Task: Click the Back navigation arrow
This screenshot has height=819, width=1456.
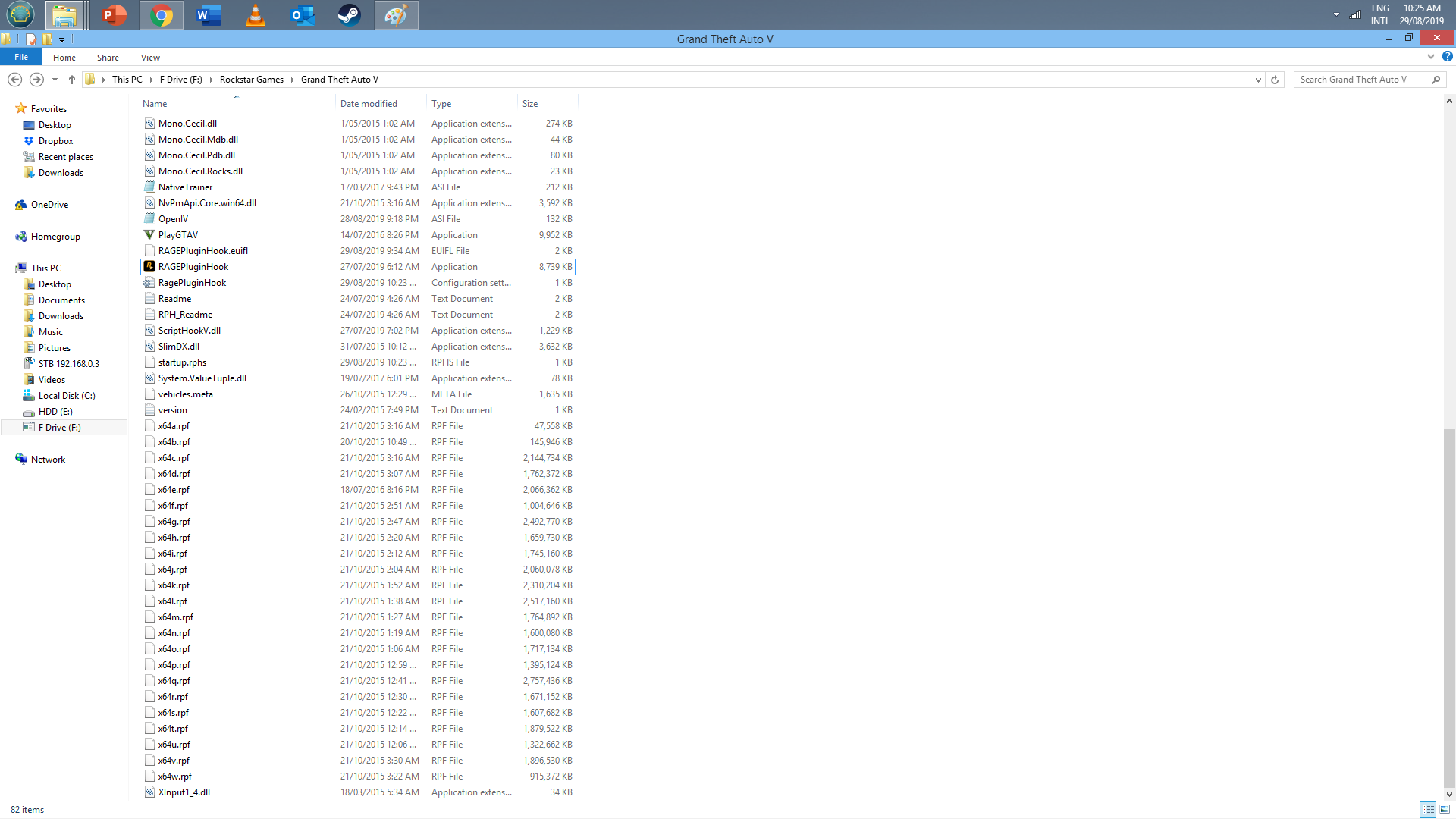Action: (14, 80)
